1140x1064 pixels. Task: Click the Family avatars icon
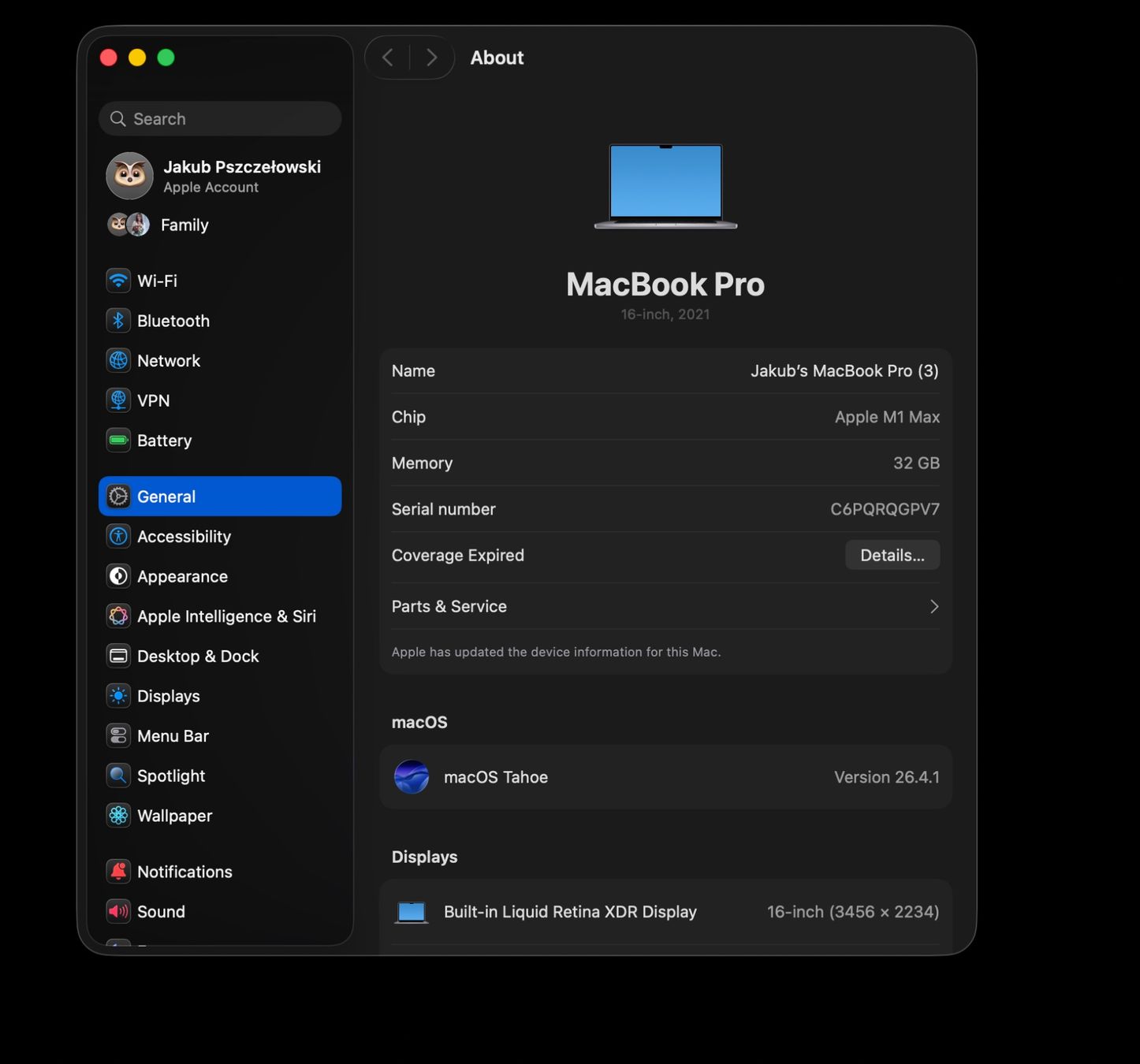(x=129, y=225)
